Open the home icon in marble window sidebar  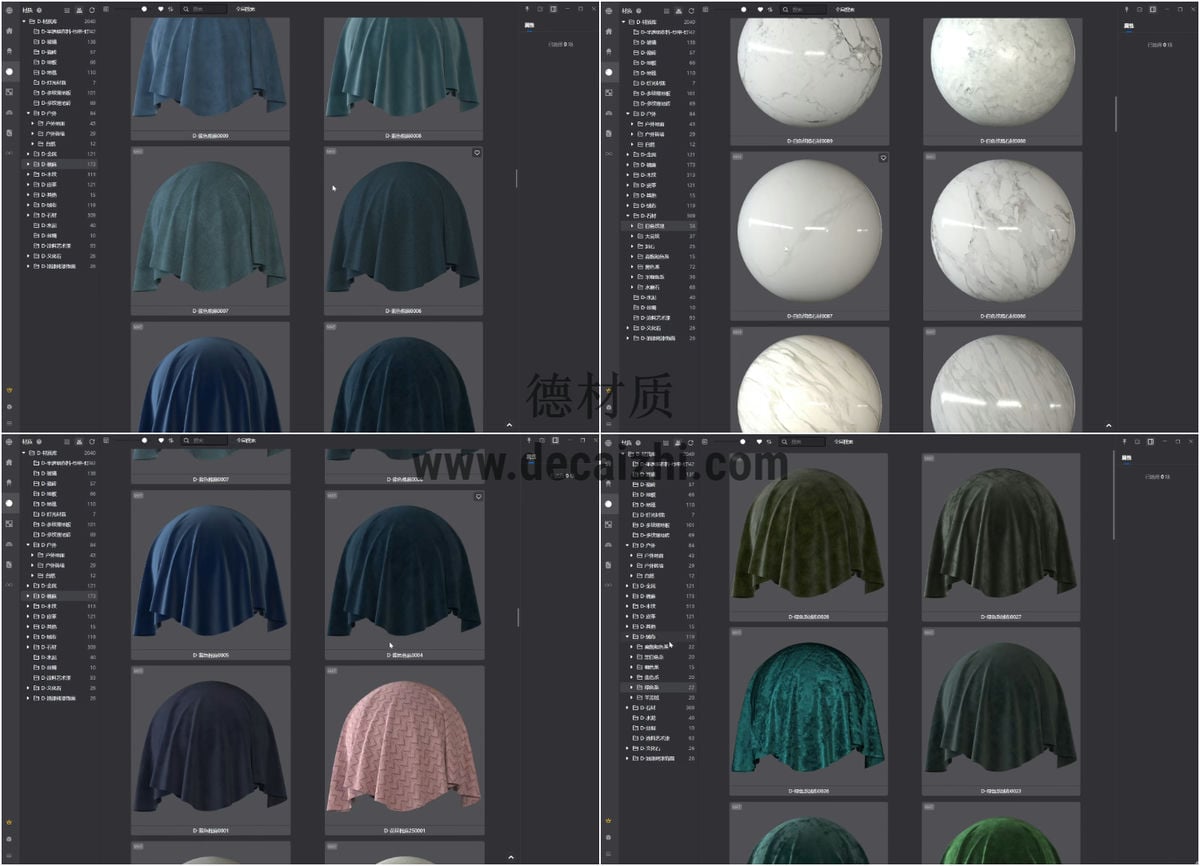(x=609, y=31)
